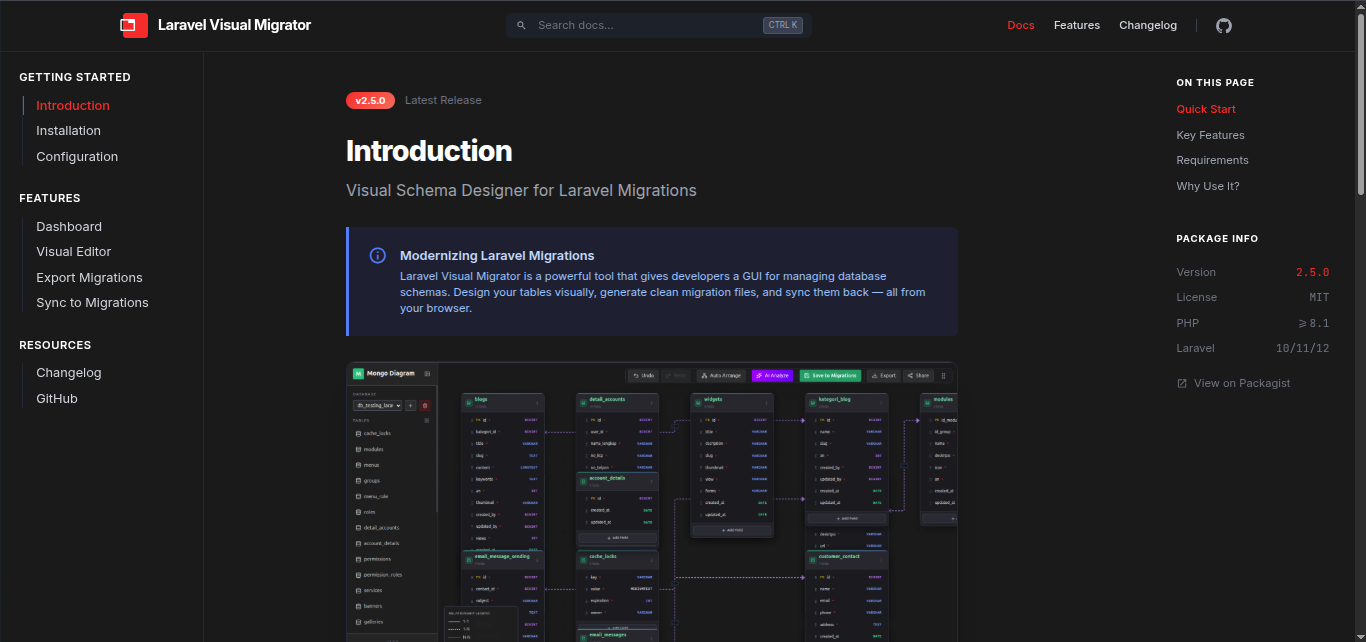The width and height of the screenshot is (1366, 642).
Task: Open Changelog in the top navigation bar
Action: [x=1148, y=25]
